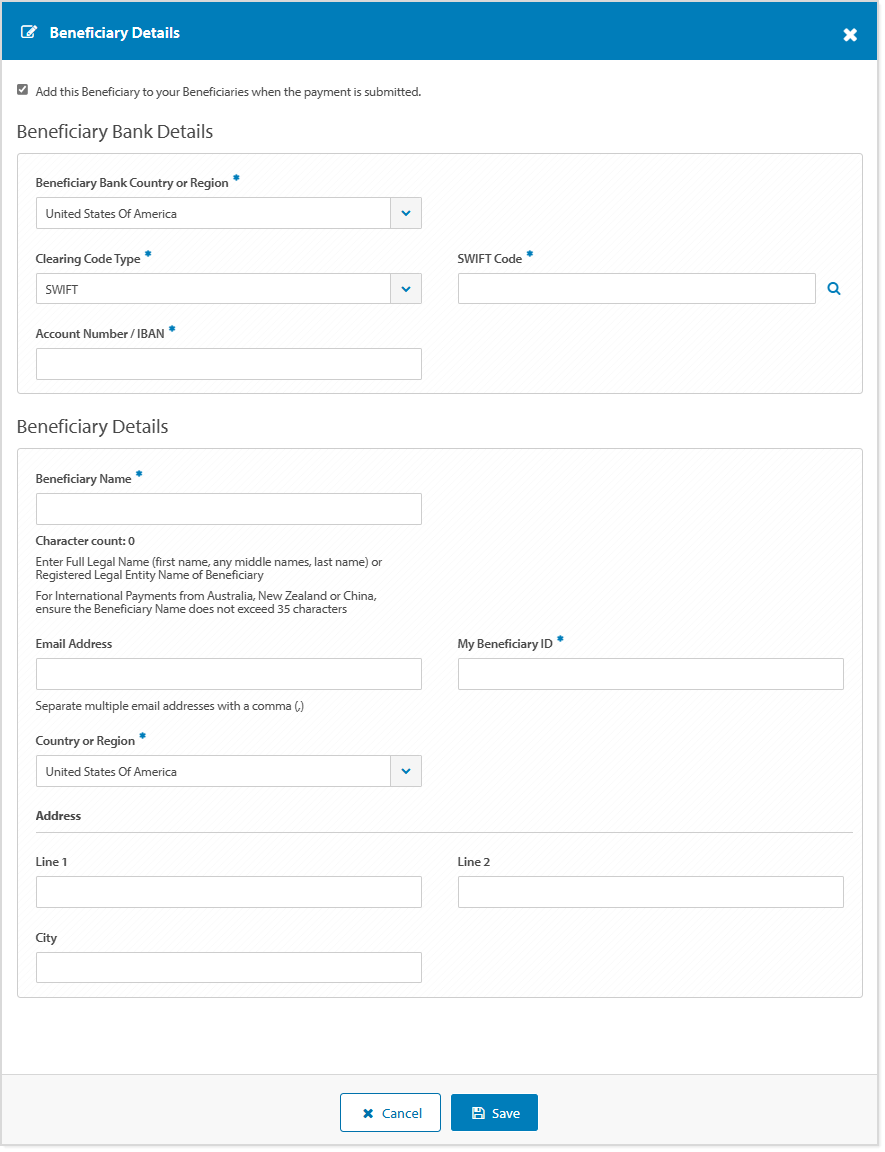Viewport: 885px width, 1152px height.
Task: Click into the SWIFT Code field
Action: point(636,289)
